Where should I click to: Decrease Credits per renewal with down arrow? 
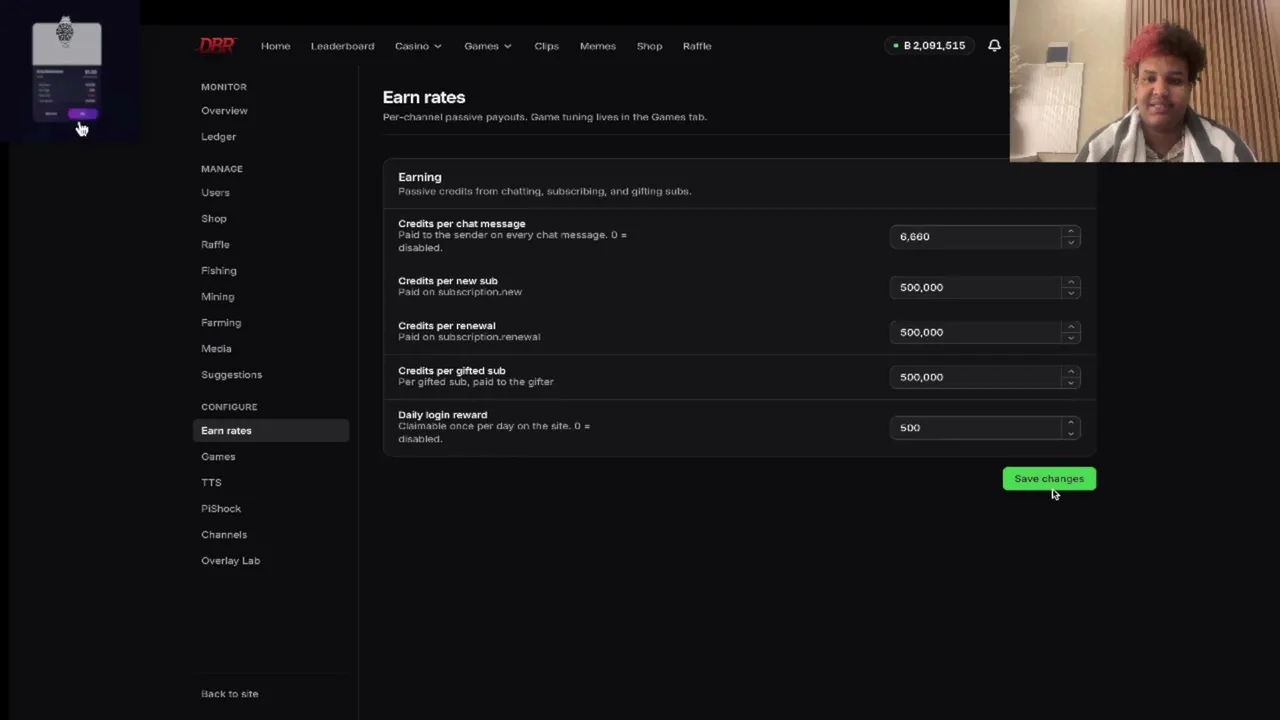pyautogui.click(x=1071, y=338)
